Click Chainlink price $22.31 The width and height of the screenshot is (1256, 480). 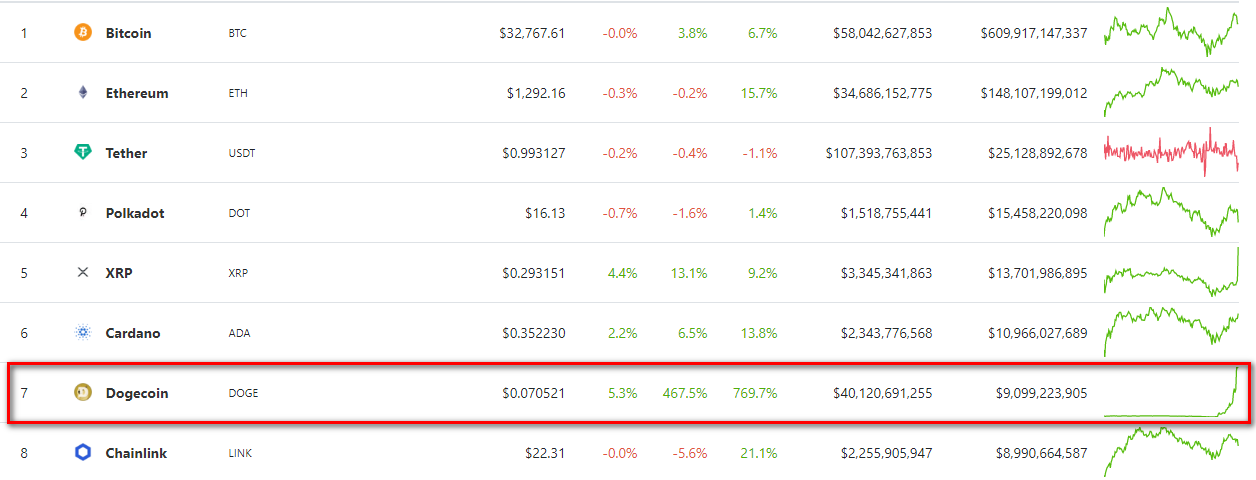[x=545, y=453]
